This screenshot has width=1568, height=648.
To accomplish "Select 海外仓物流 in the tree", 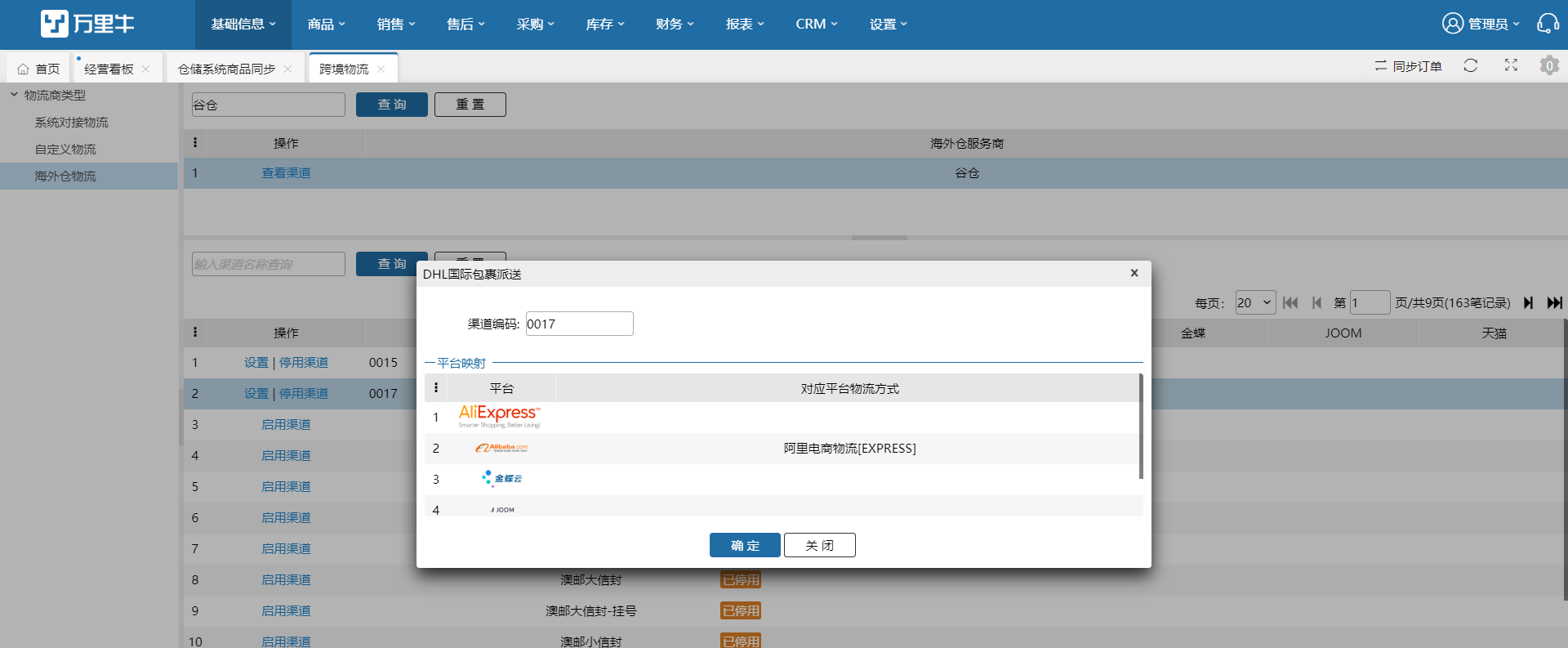I will 65,176.
